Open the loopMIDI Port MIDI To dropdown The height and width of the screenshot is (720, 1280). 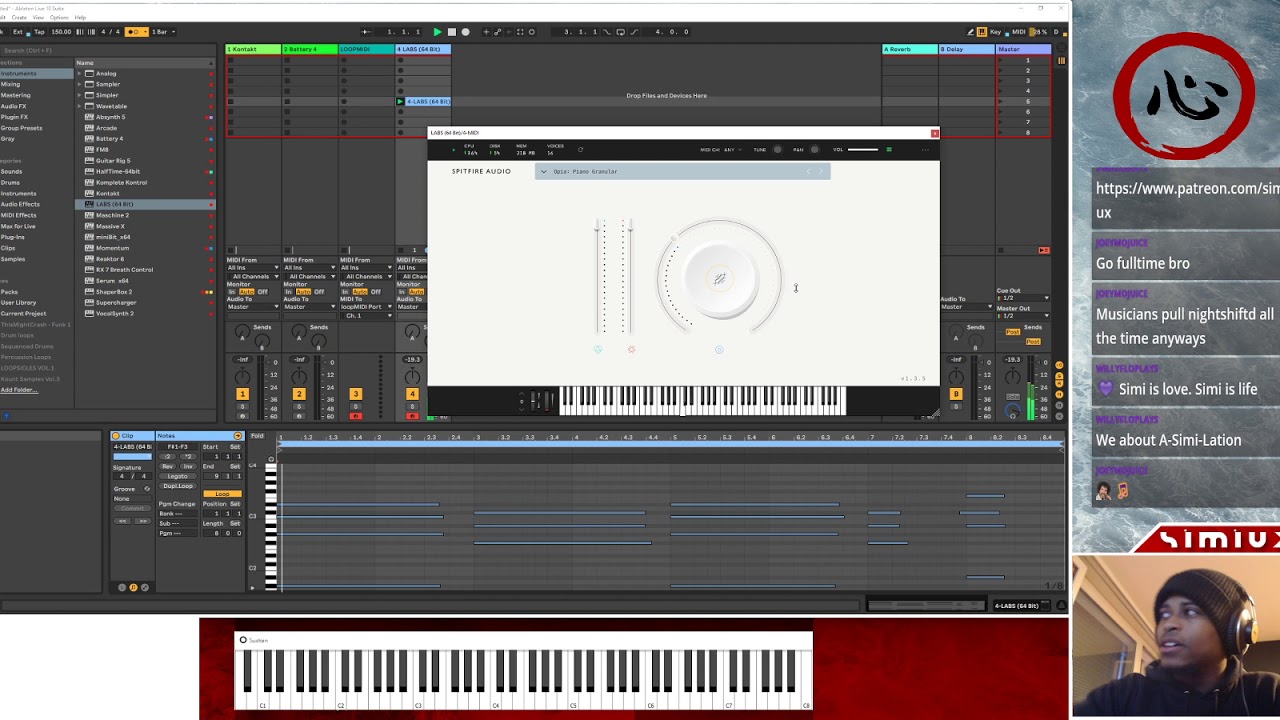coord(367,307)
